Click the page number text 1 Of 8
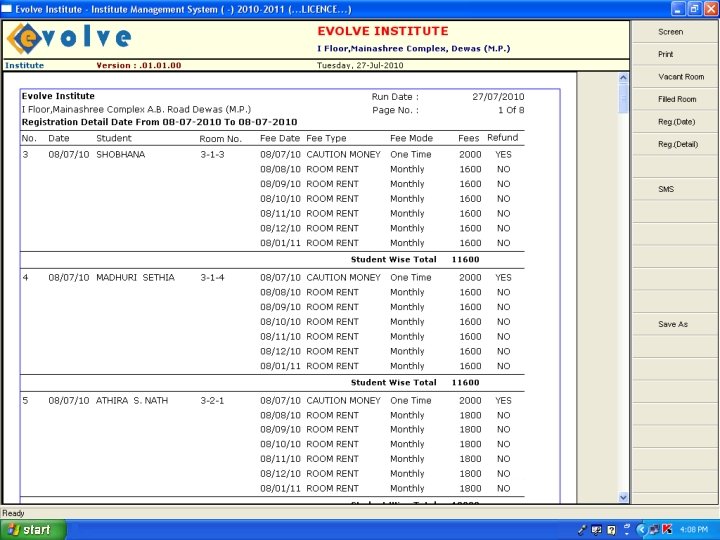This screenshot has height=540, width=720. pyautogui.click(x=511, y=110)
